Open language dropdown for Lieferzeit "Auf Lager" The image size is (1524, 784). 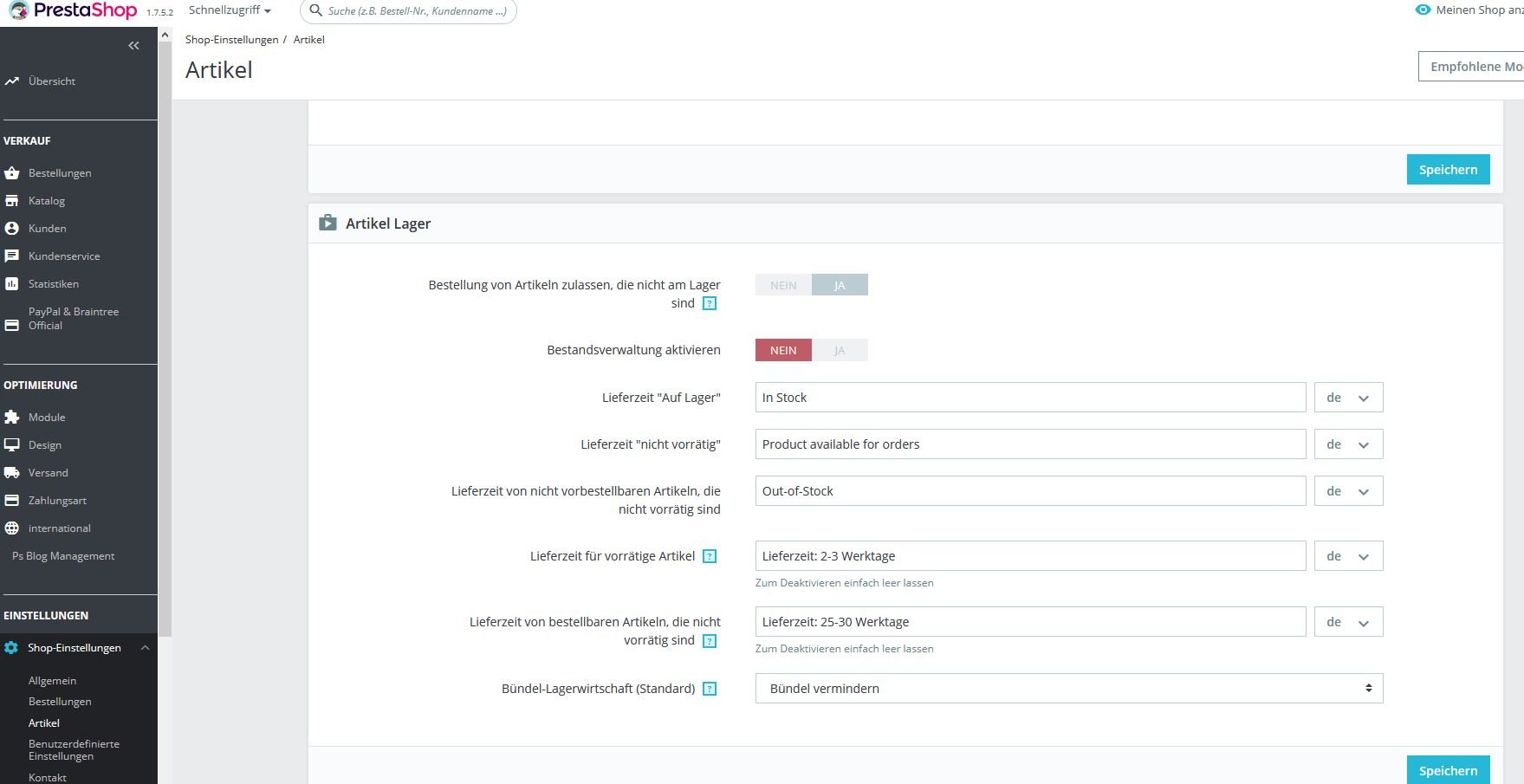tap(1348, 398)
